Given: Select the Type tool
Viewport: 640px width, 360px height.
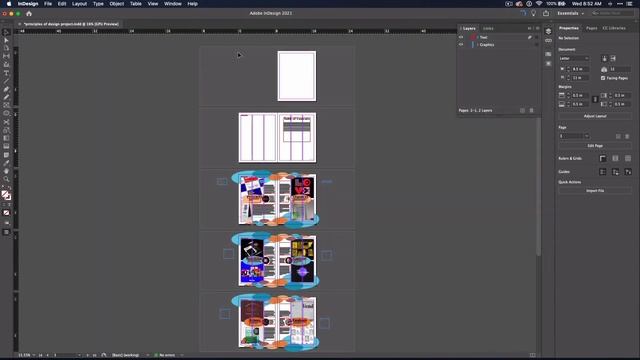Looking at the screenshot, I should pyautogui.click(x=6, y=73).
